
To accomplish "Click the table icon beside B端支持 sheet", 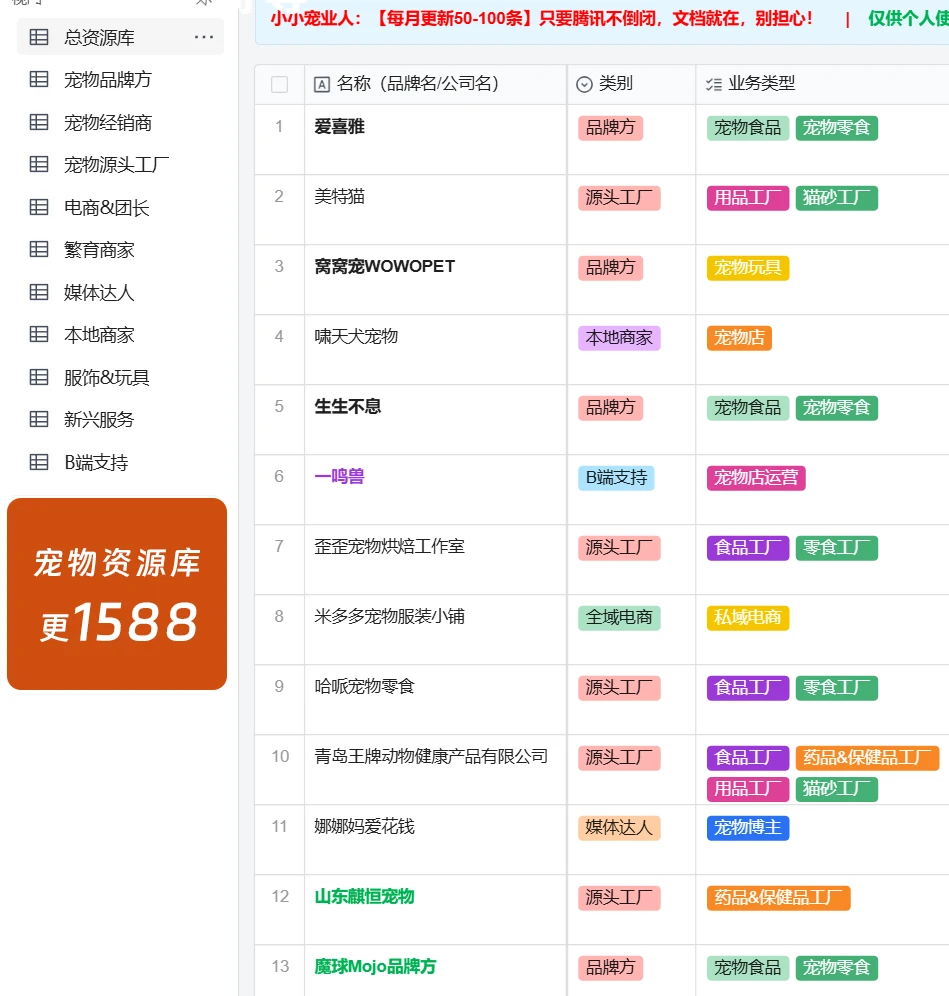I will coord(39,462).
